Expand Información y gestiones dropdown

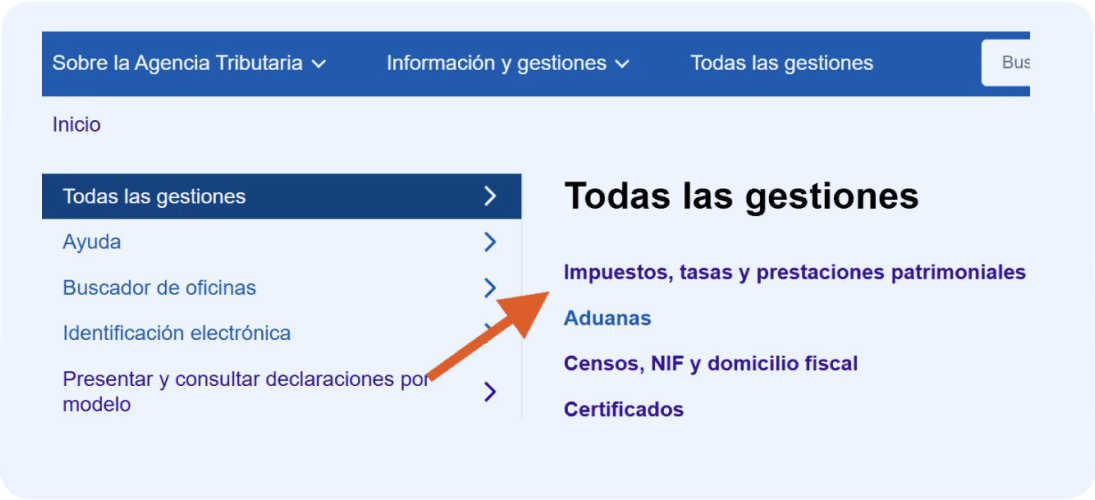pyautogui.click(x=508, y=64)
